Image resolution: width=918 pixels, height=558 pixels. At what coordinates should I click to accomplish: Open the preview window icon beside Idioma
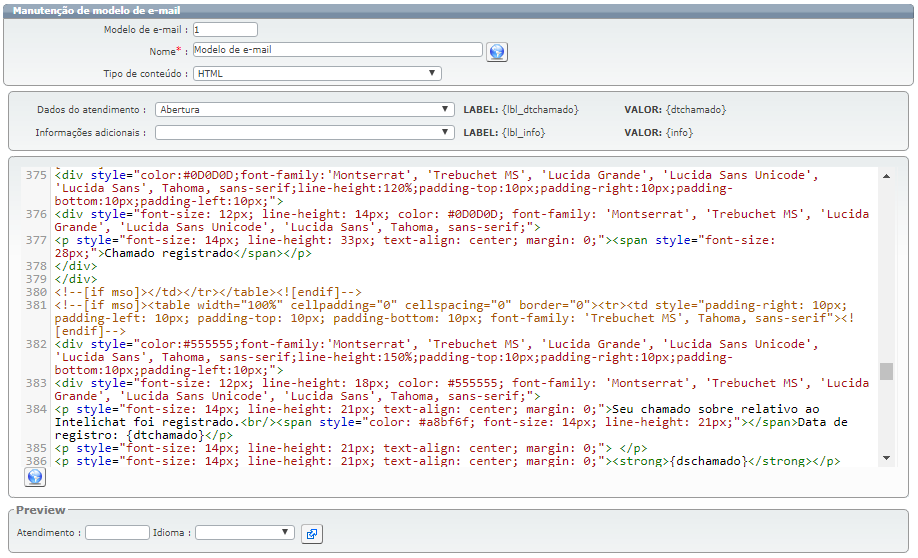(312, 533)
